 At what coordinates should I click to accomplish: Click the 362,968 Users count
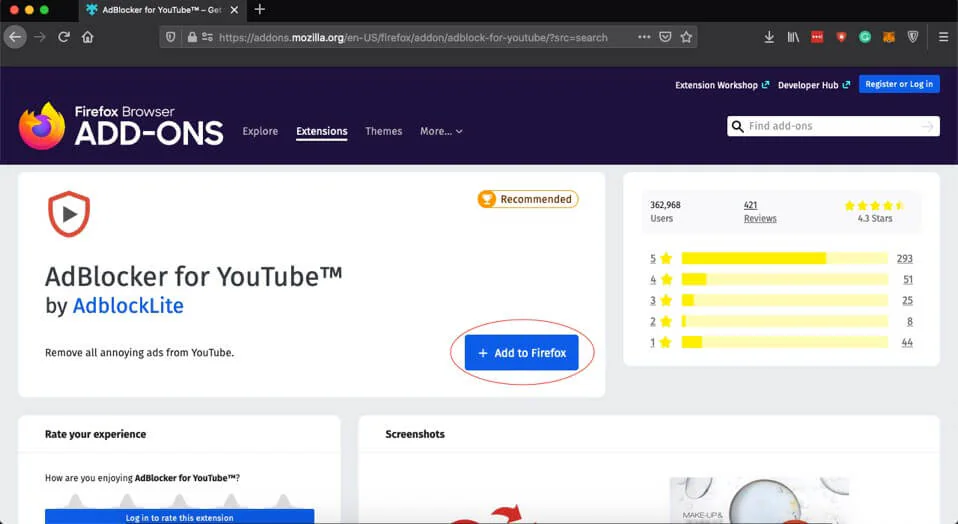[665, 212]
